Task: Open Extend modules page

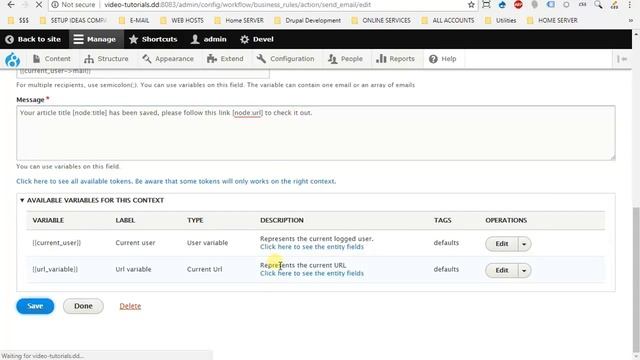Action: coord(225,59)
